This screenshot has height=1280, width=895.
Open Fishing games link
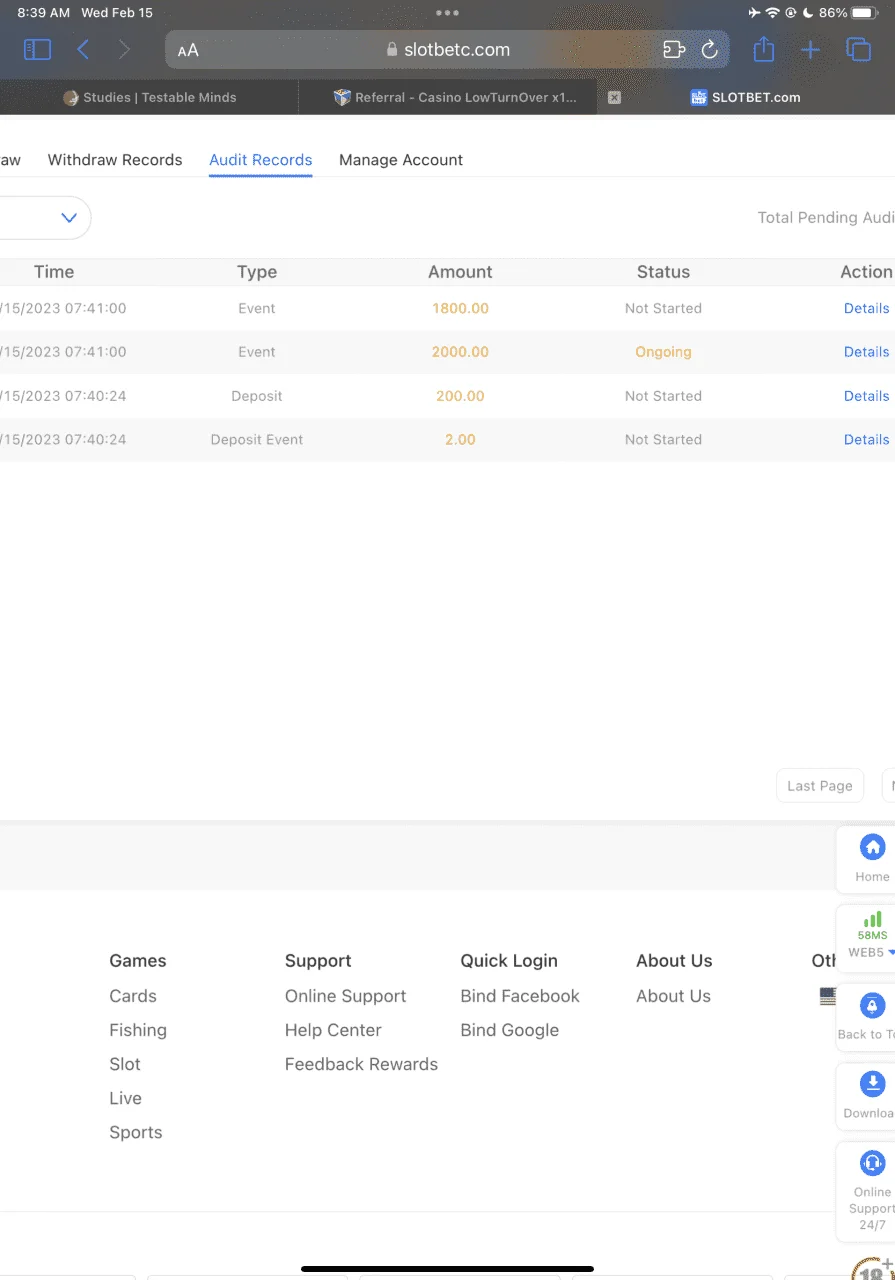click(x=138, y=1030)
